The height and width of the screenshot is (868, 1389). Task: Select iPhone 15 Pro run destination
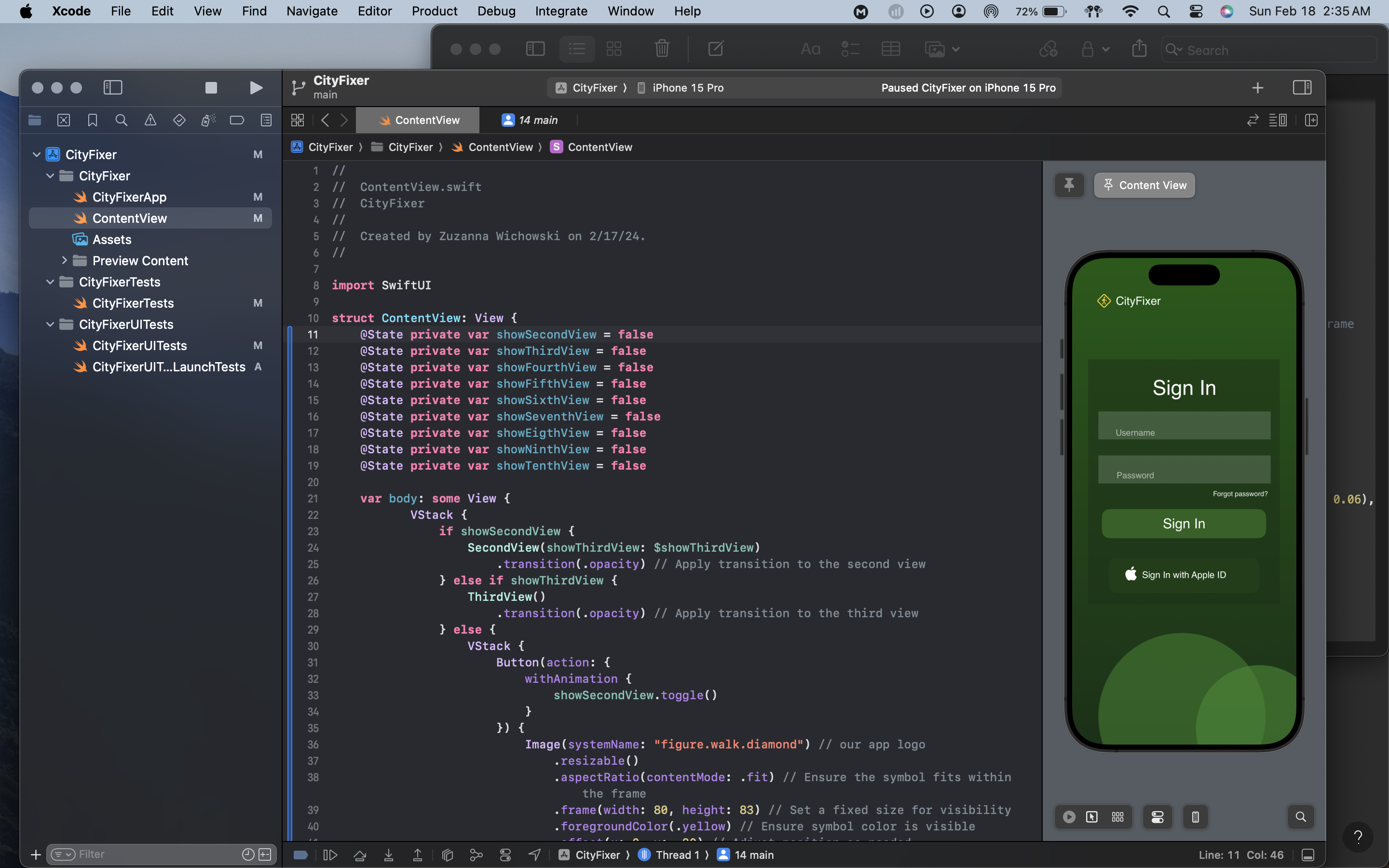(688, 88)
